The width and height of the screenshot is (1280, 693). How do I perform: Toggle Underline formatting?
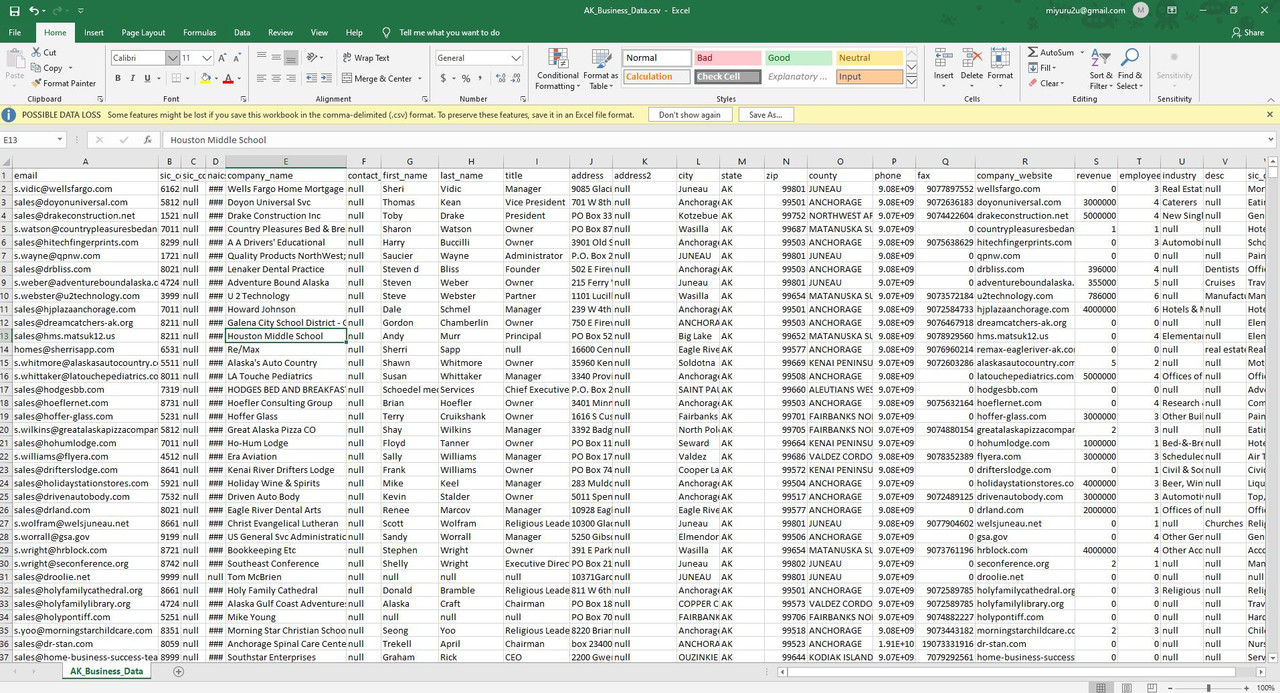pos(147,78)
